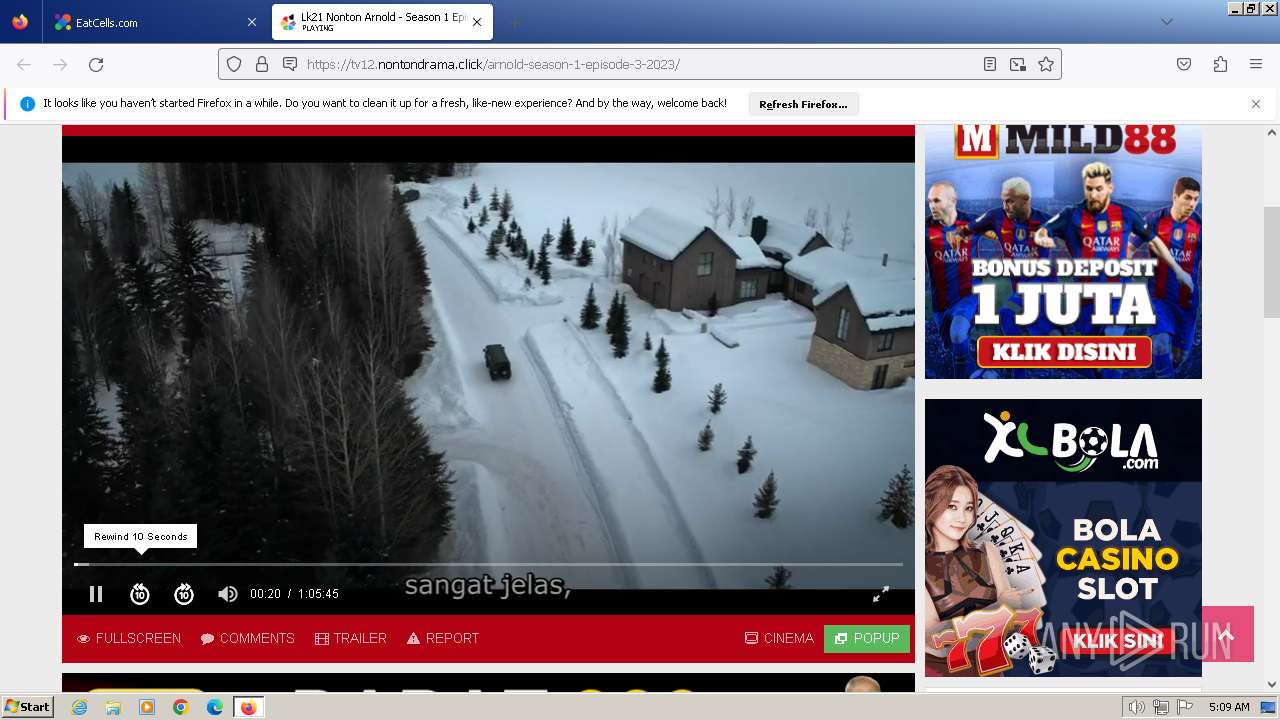
Task: Dismiss the Firefox refresh notification bar
Action: [x=1256, y=104]
